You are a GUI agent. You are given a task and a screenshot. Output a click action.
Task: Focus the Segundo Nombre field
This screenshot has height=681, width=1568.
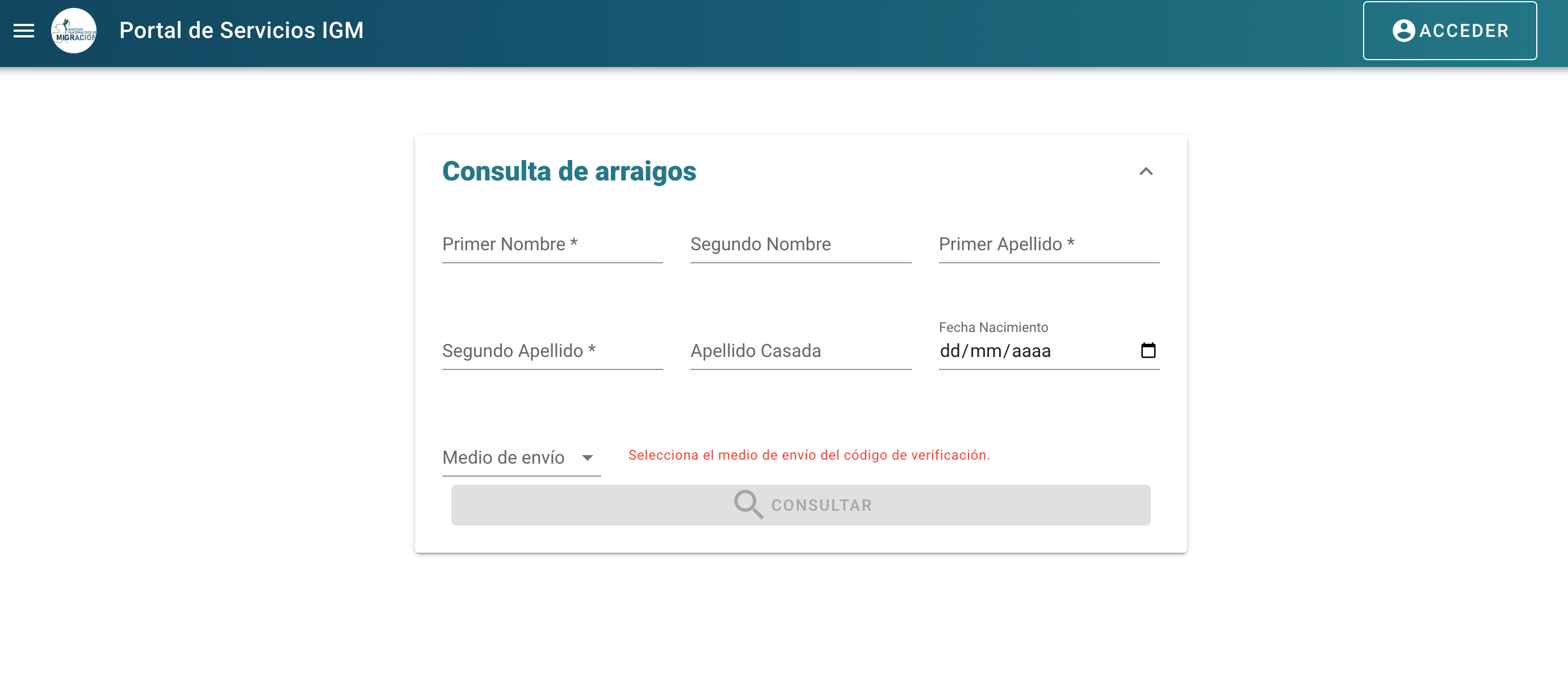tap(800, 245)
